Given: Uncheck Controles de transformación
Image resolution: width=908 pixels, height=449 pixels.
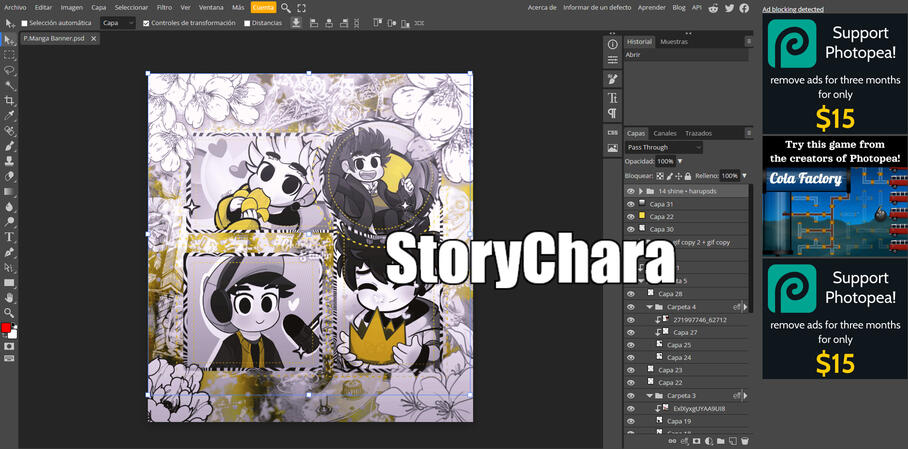Looking at the screenshot, I should [147, 23].
